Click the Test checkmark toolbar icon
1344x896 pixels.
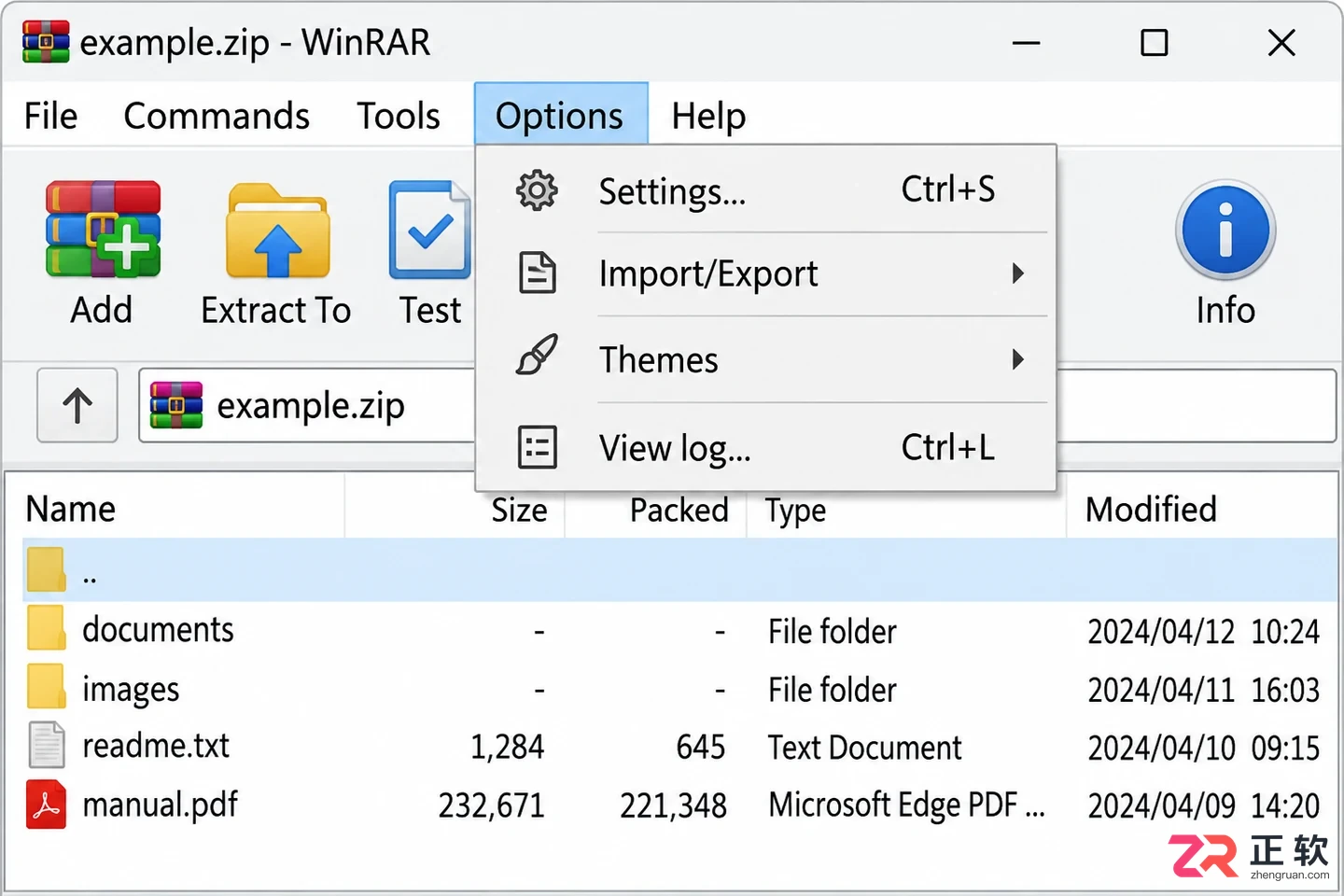point(429,231)
